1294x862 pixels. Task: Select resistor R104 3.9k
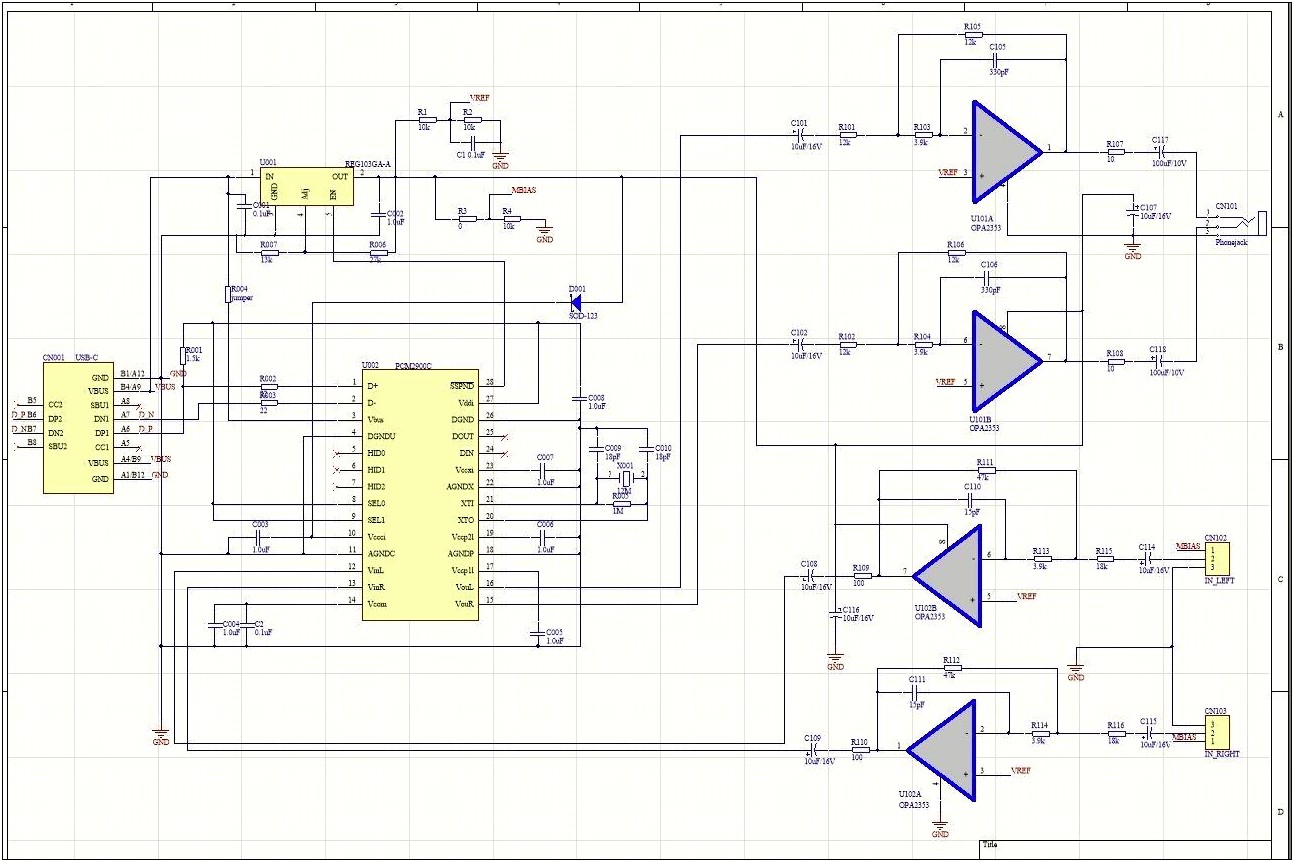[x=922, y=344]
